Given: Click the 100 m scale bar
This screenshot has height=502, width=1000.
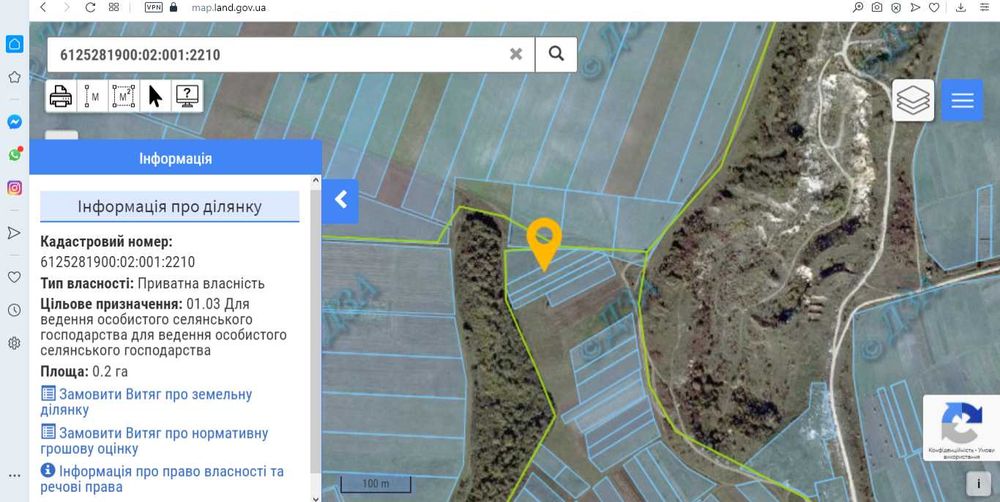Looking at the screenshot, I should 376,484.
